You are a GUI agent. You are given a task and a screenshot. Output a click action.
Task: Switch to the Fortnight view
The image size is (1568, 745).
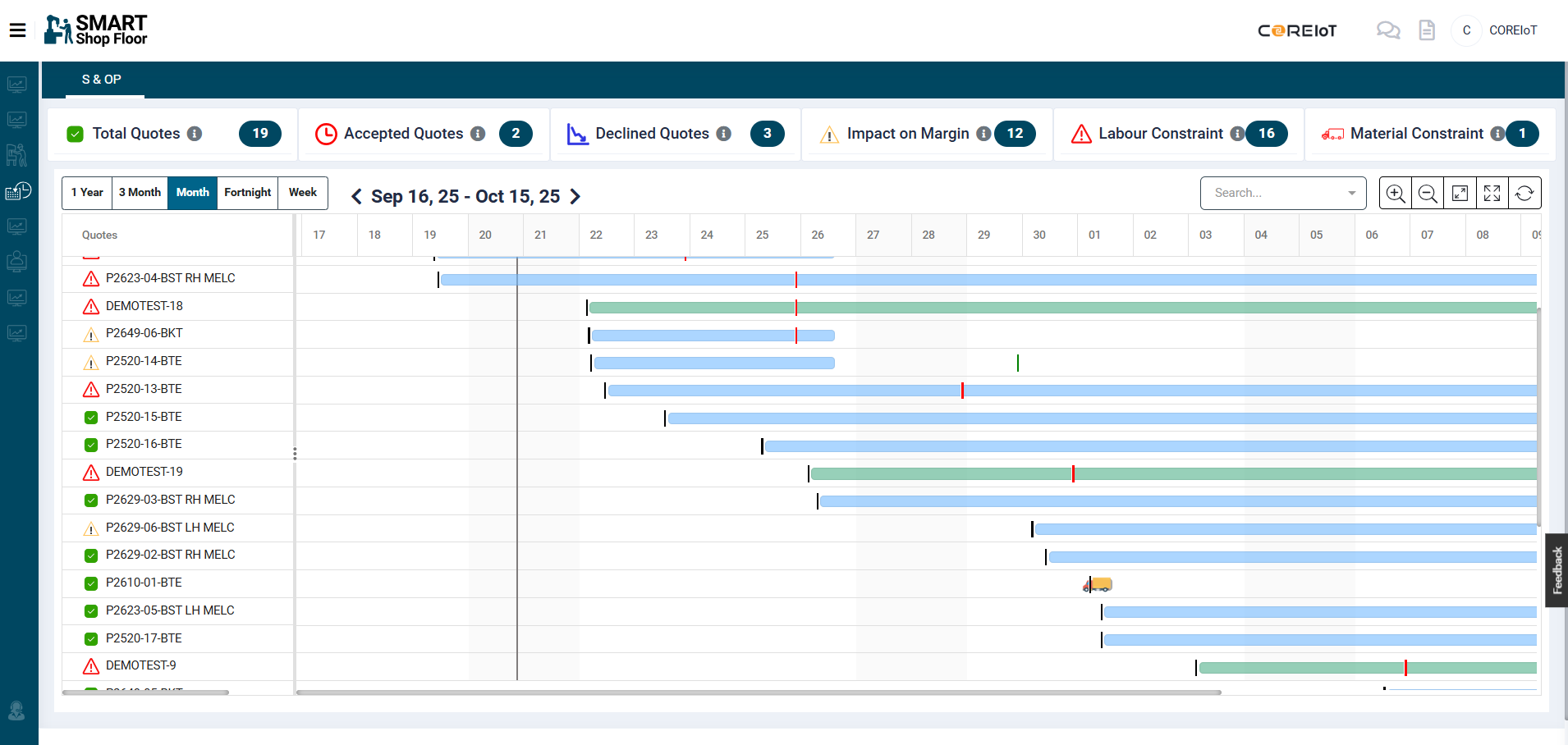247,193
